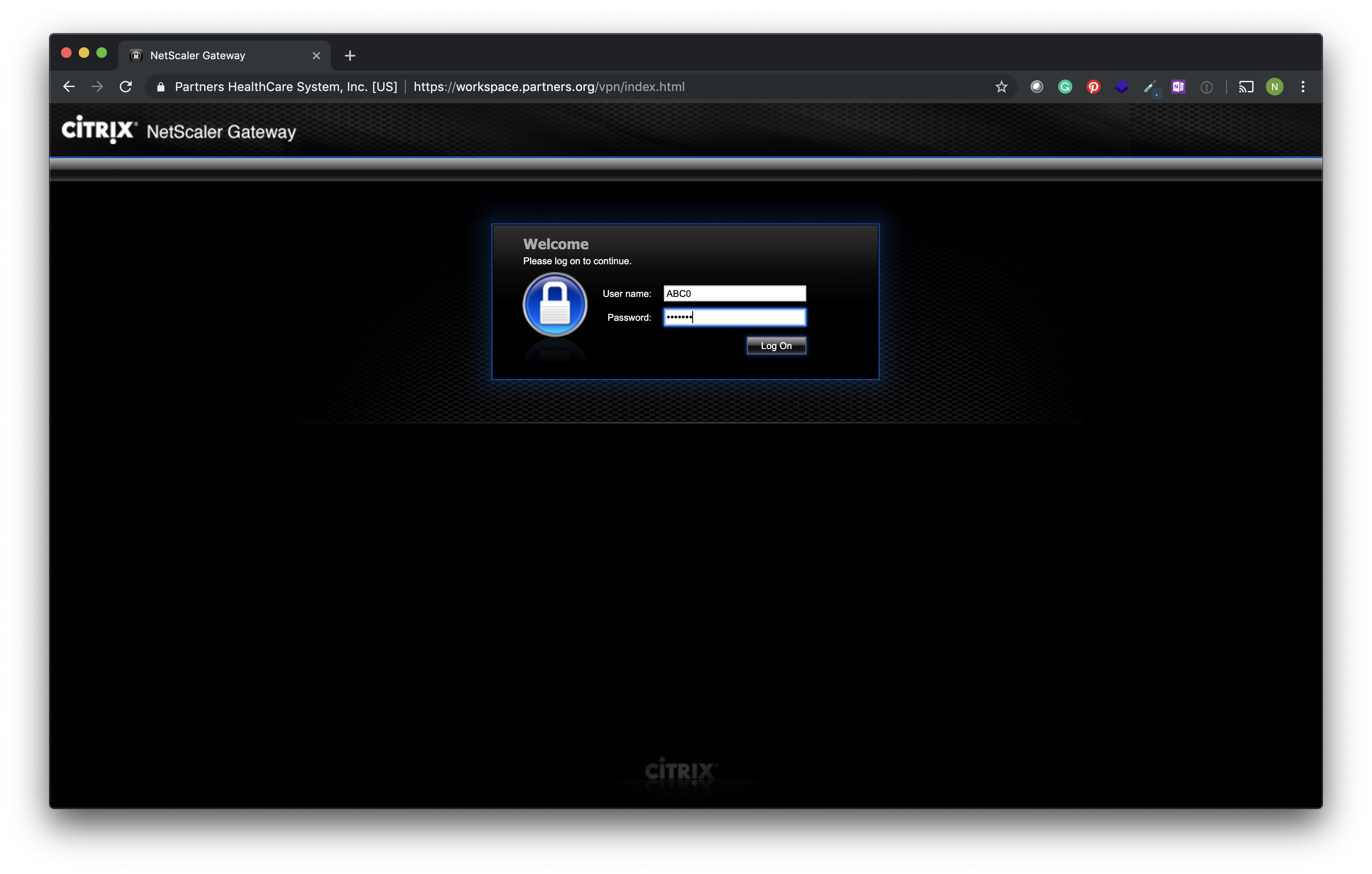1372x874 pixels.
Task: Click the Citrix logo in the header
Action: click(x=99, y=129)
